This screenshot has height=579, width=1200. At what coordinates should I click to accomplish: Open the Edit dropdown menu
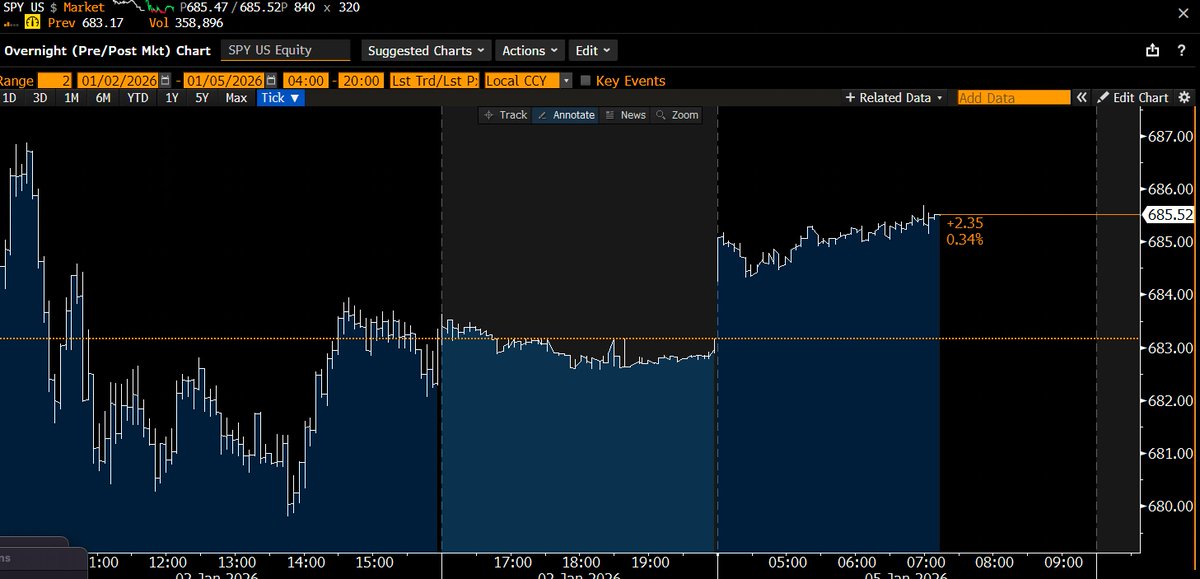click(593, 50)
